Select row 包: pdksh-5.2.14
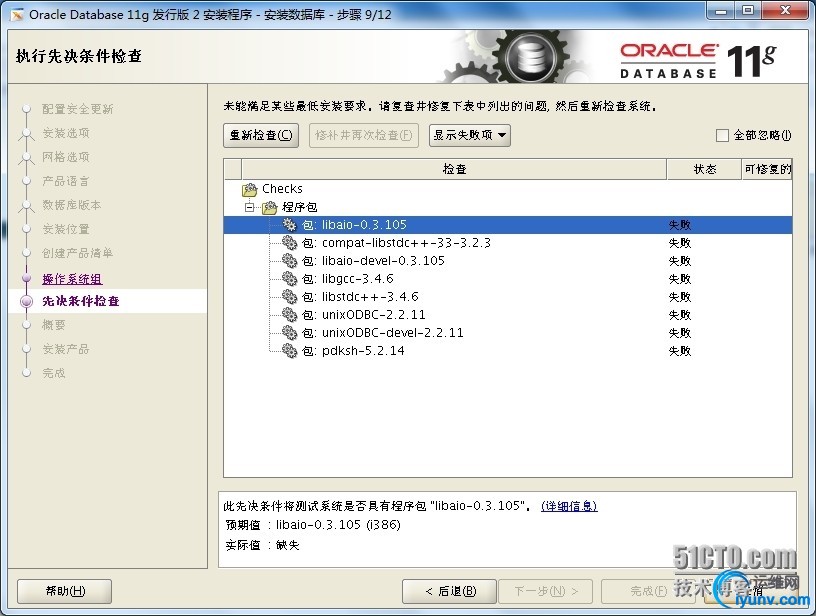The width and height of the screenshot is (816, 616). pos(508,351)
